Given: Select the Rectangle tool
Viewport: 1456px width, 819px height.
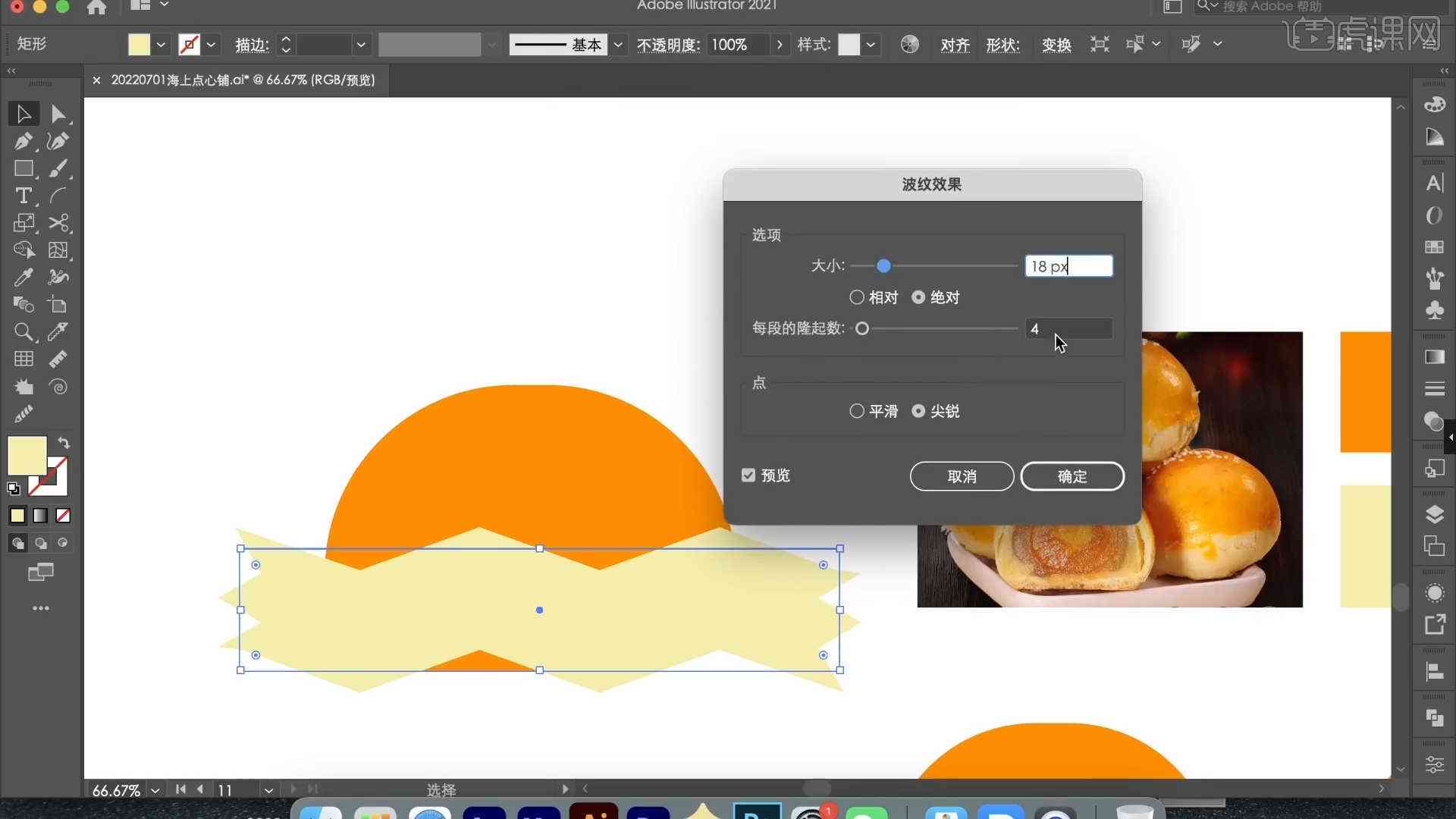Looking at the screenshot, I should 24,168.
